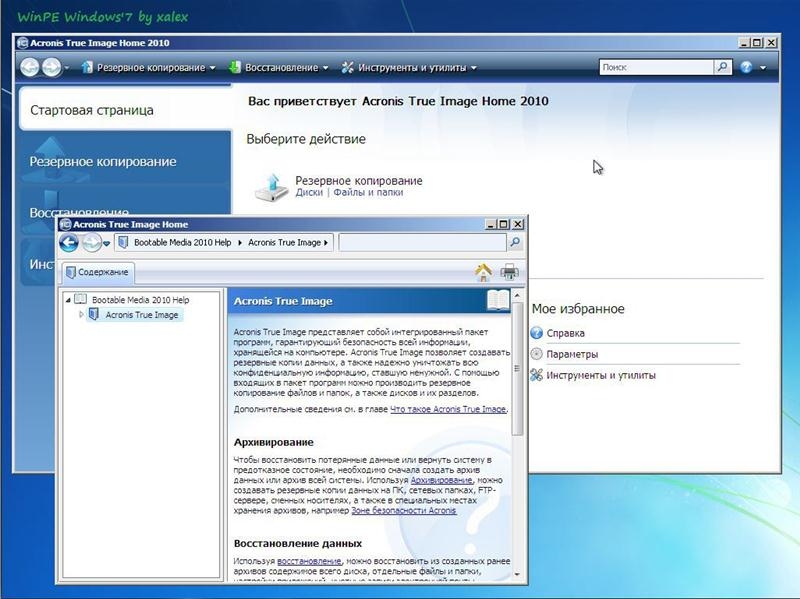The image size is (800, 599).
Task: Open Зоне безопасности Acronis link
Action: [x=404, y=510]
